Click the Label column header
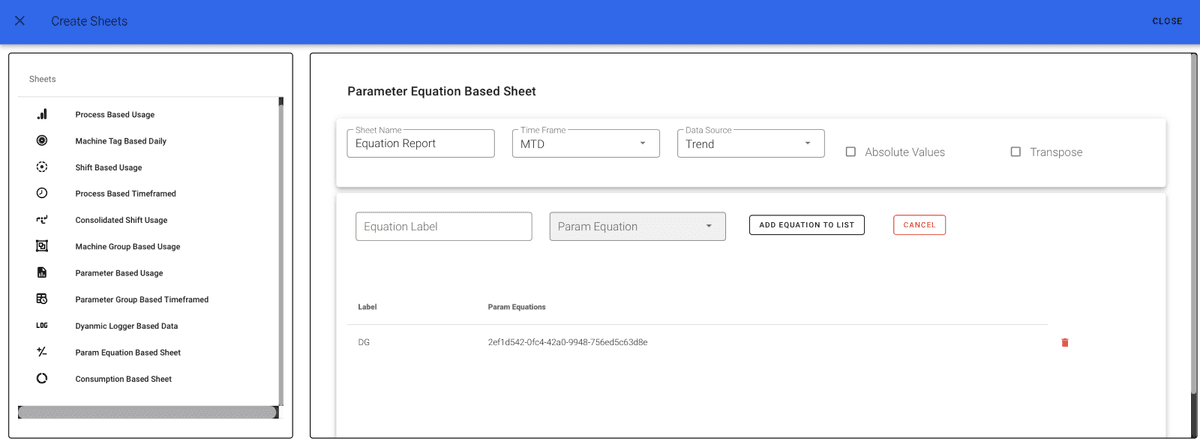 tap(367, 307)
